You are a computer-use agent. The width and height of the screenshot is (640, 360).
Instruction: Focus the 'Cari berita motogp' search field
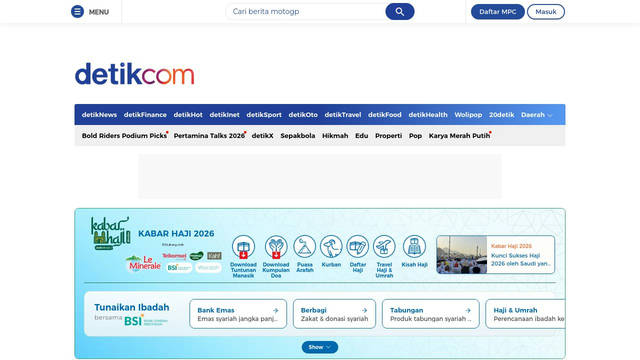tap(306, 11)
